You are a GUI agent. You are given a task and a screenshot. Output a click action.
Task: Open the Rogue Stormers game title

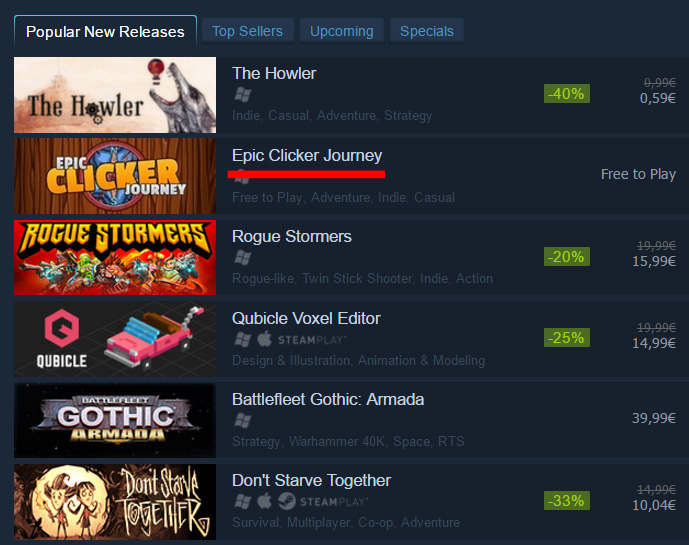point(292,236)
